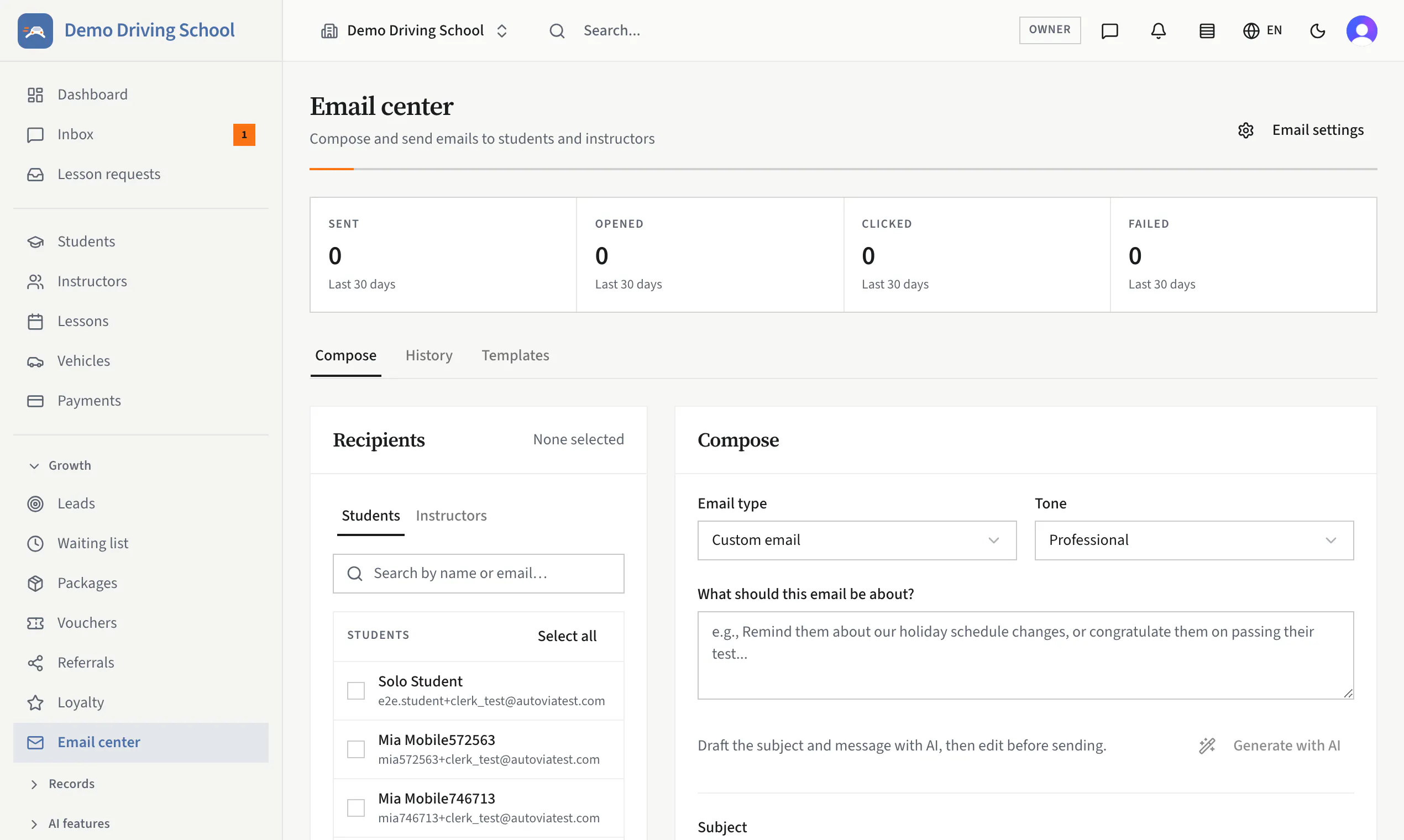Click the Lessons calendar icon
Image resolution: width=1404 pixels, height=840 pixels.
(x=35, y=322)
